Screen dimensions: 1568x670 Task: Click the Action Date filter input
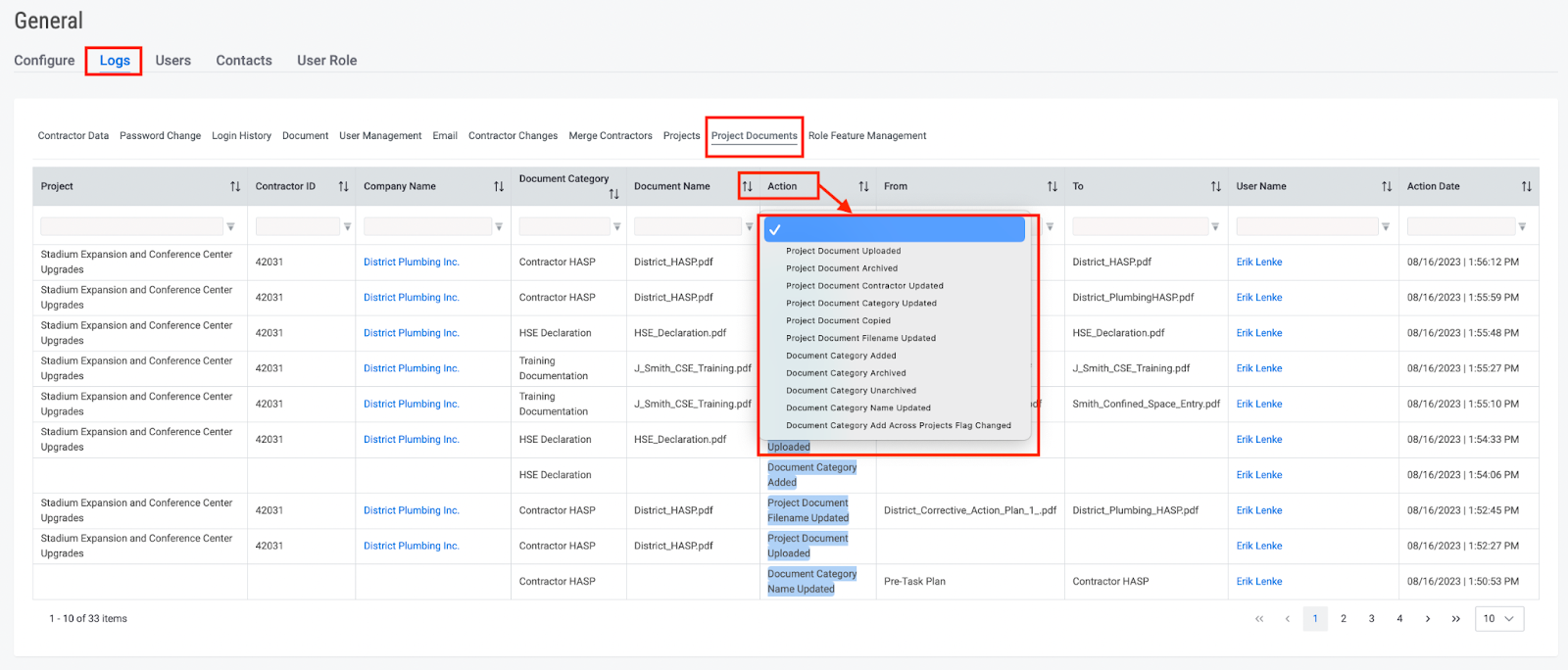click(x=1461, y=227)
